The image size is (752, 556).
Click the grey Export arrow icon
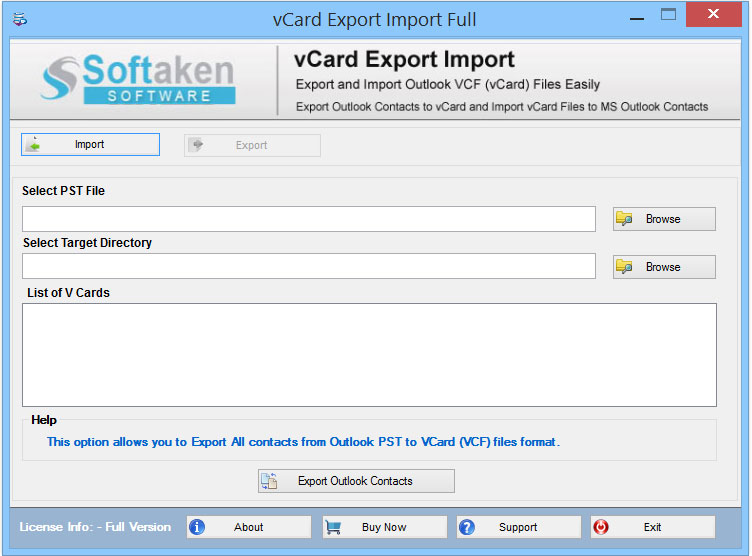pyautogui.click(x=196, y=145)
